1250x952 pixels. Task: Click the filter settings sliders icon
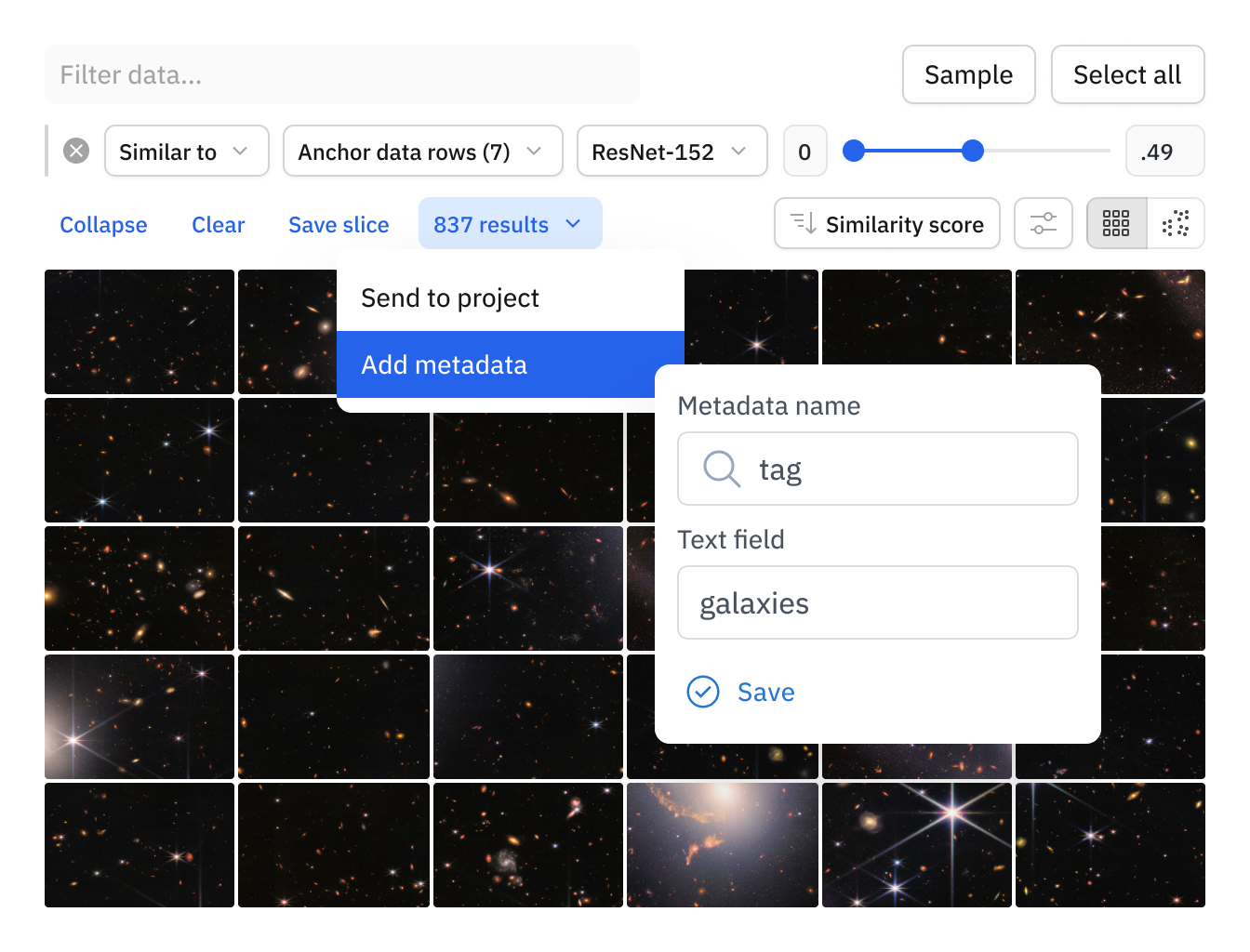1044,223
